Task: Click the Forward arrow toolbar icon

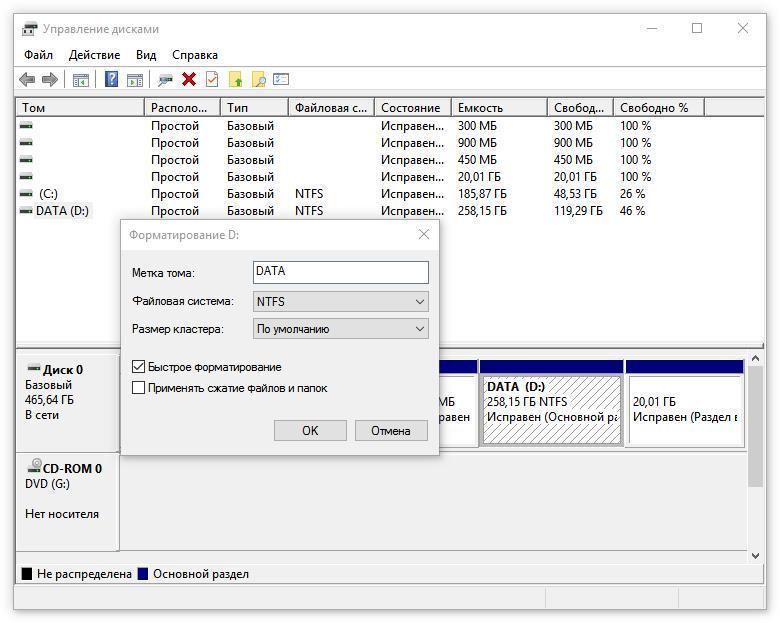Action: 50,80
